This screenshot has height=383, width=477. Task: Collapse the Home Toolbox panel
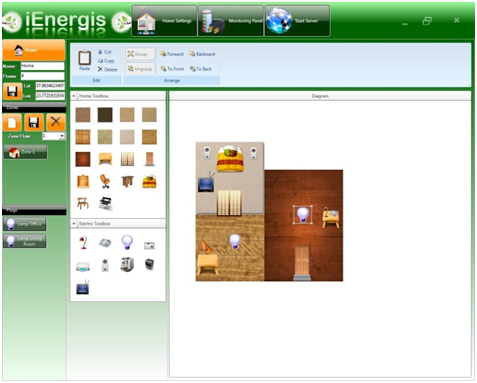pos(74,96)
